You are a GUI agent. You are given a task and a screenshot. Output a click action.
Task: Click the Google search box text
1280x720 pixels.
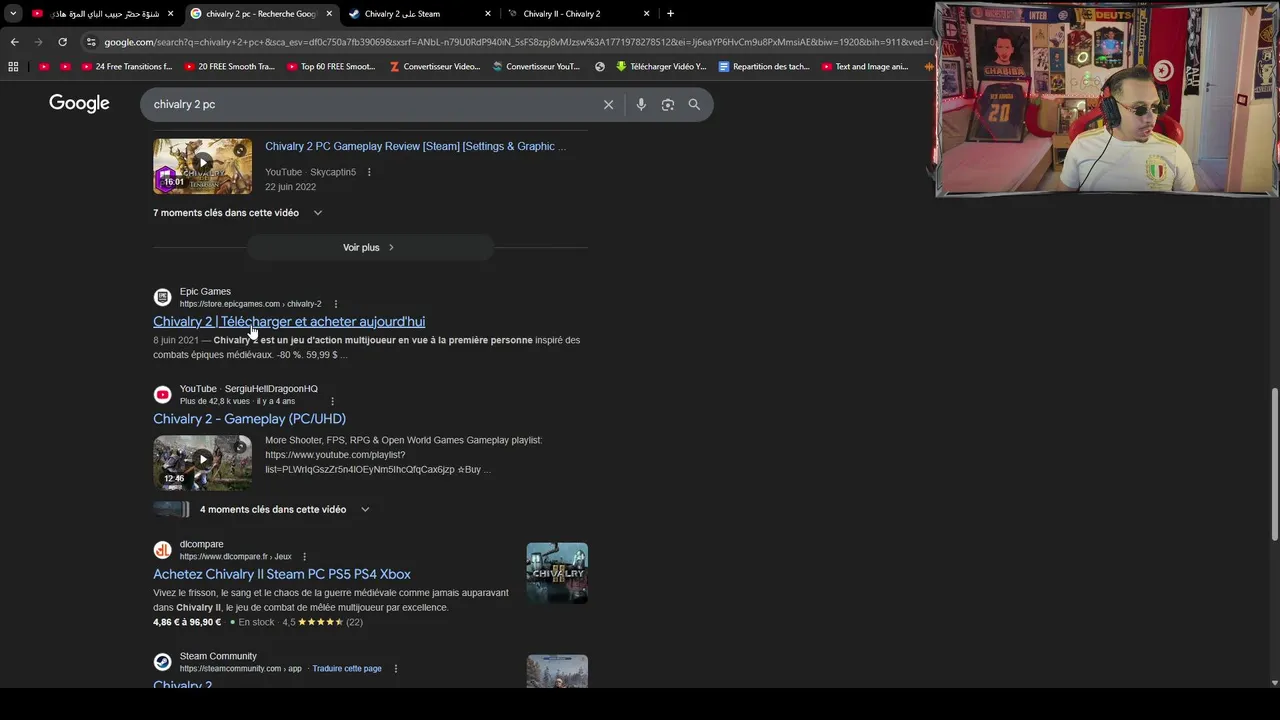(x=184, y=104)
